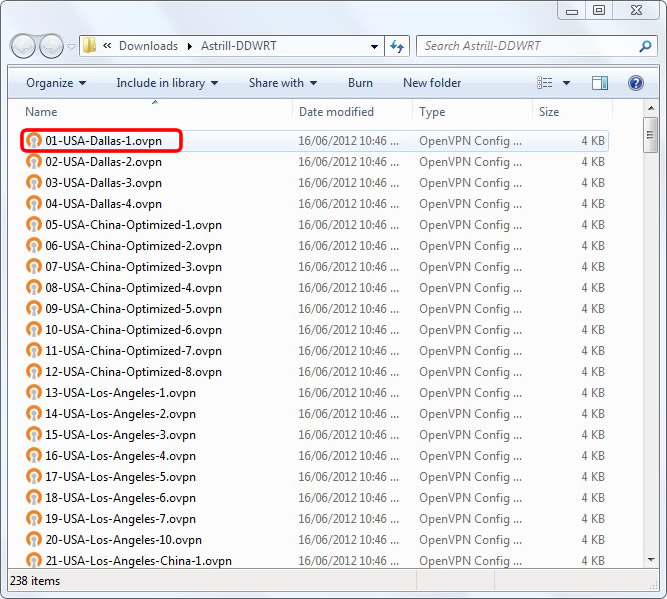This screenshot has width=667, height=599.
Task: Click icon of 16-USA-Los-Angeles-4.ovpn
Action: 34,456
